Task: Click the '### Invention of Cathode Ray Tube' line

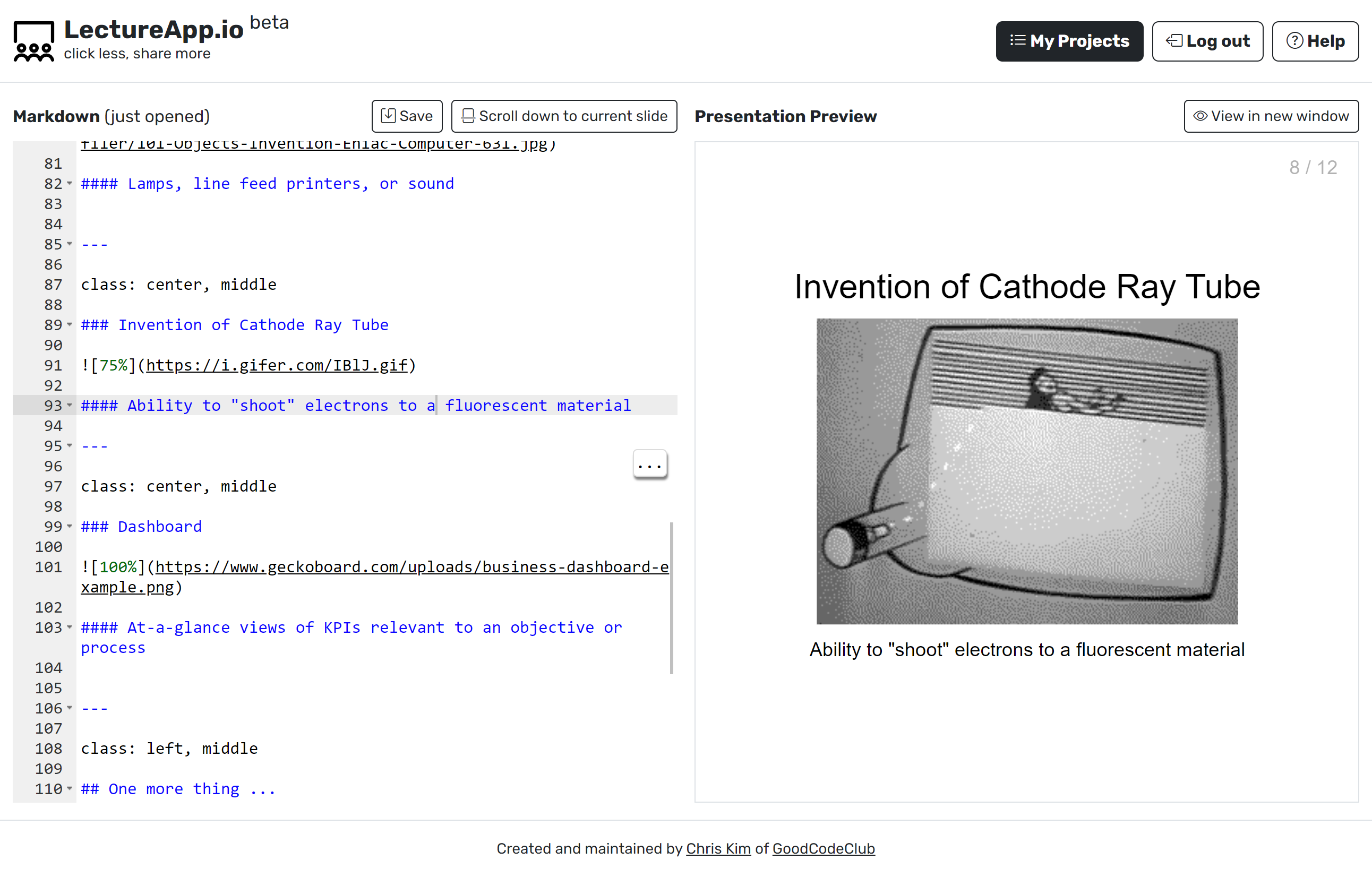Action: pyautogui.click(x=235, y=325)
